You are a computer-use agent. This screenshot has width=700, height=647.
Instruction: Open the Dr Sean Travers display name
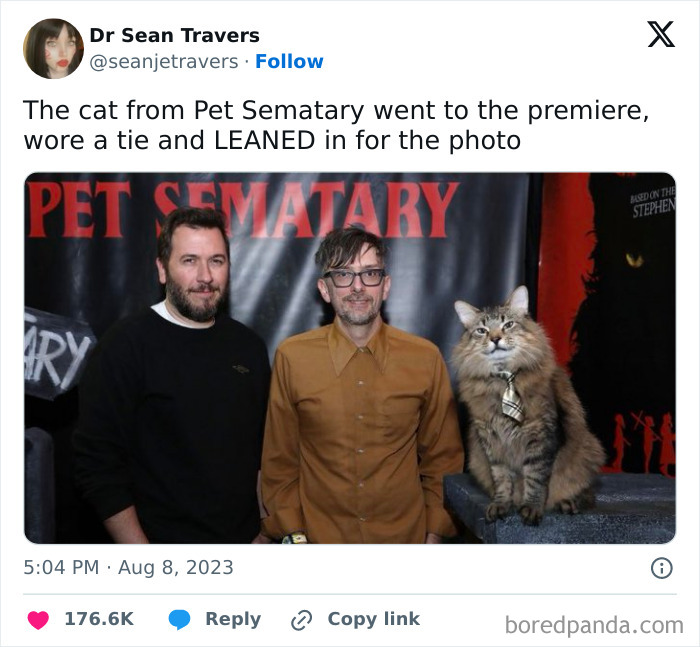(175, 35)
